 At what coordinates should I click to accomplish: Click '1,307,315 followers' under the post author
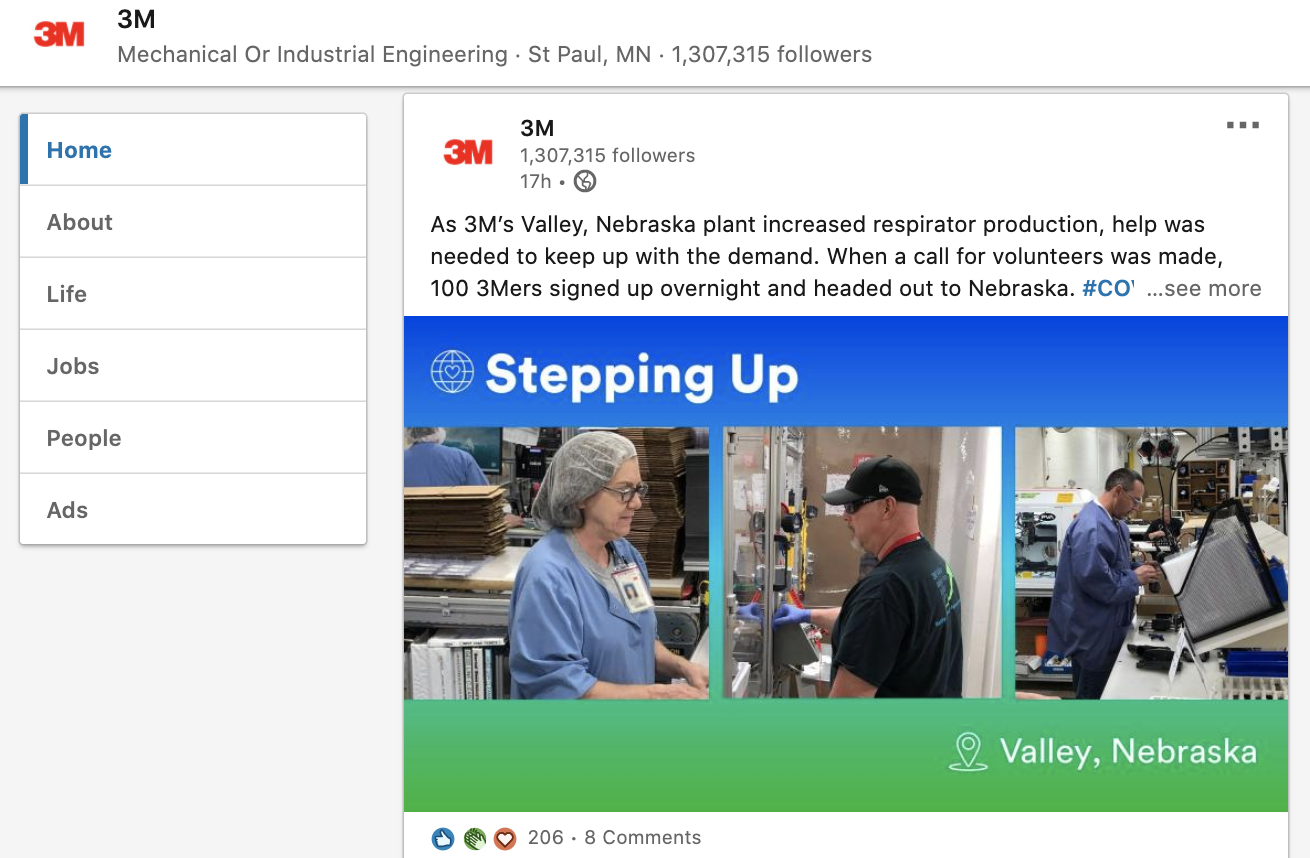[608, 156]
